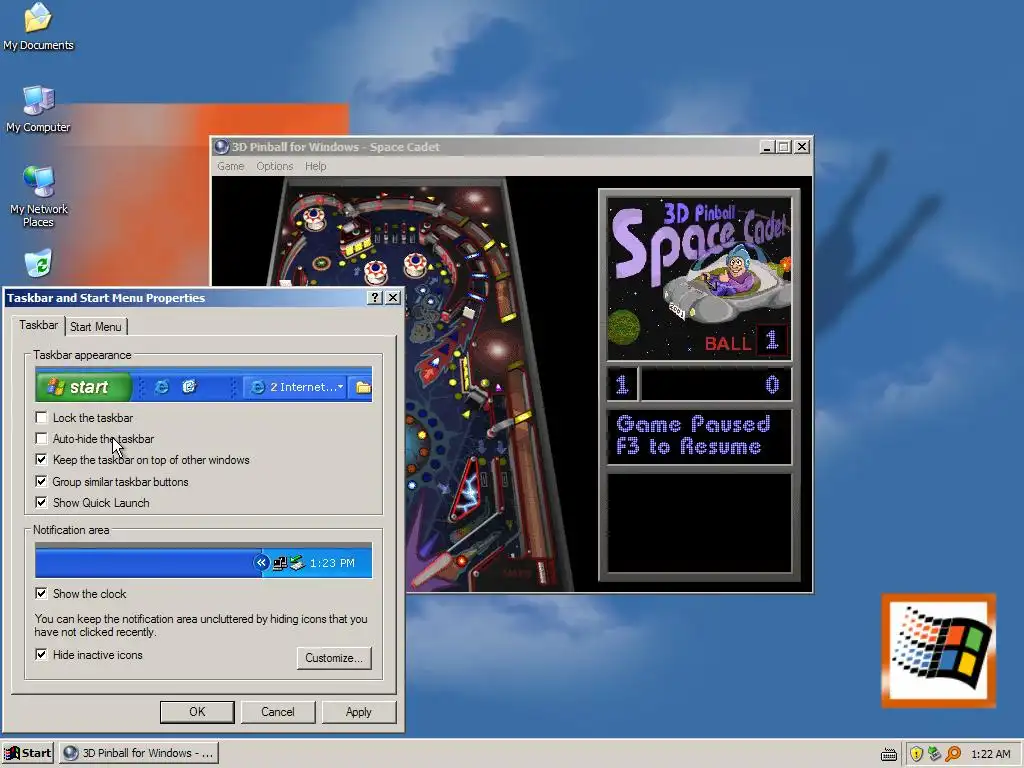This screenshot has height=768, width=1024.
Task: Uncheck Group similar taskbar buttons
Action: tap(41, 481)
